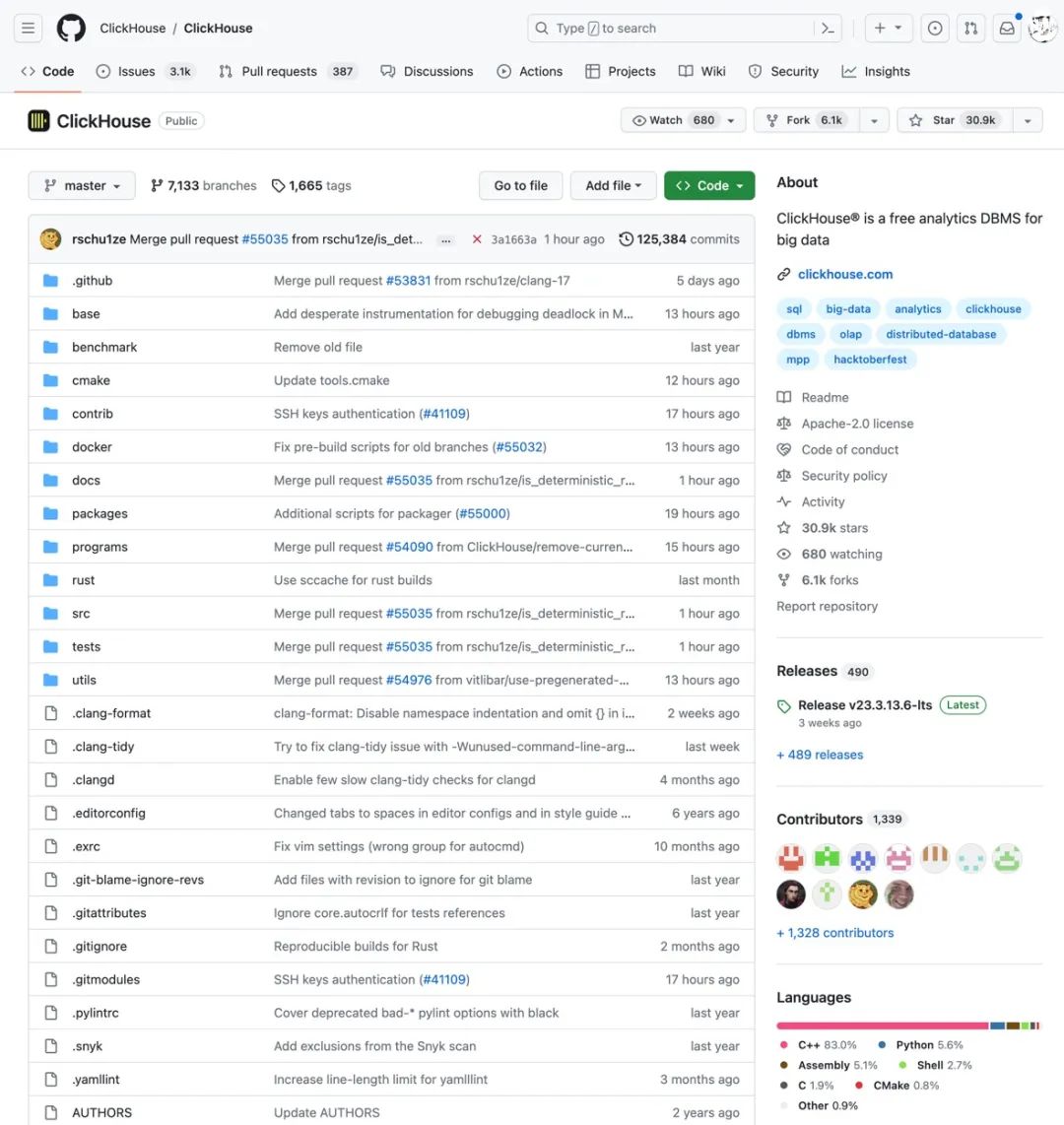Click the first contributor avatar
1064x1125 pixels.
tap(791, 858)
